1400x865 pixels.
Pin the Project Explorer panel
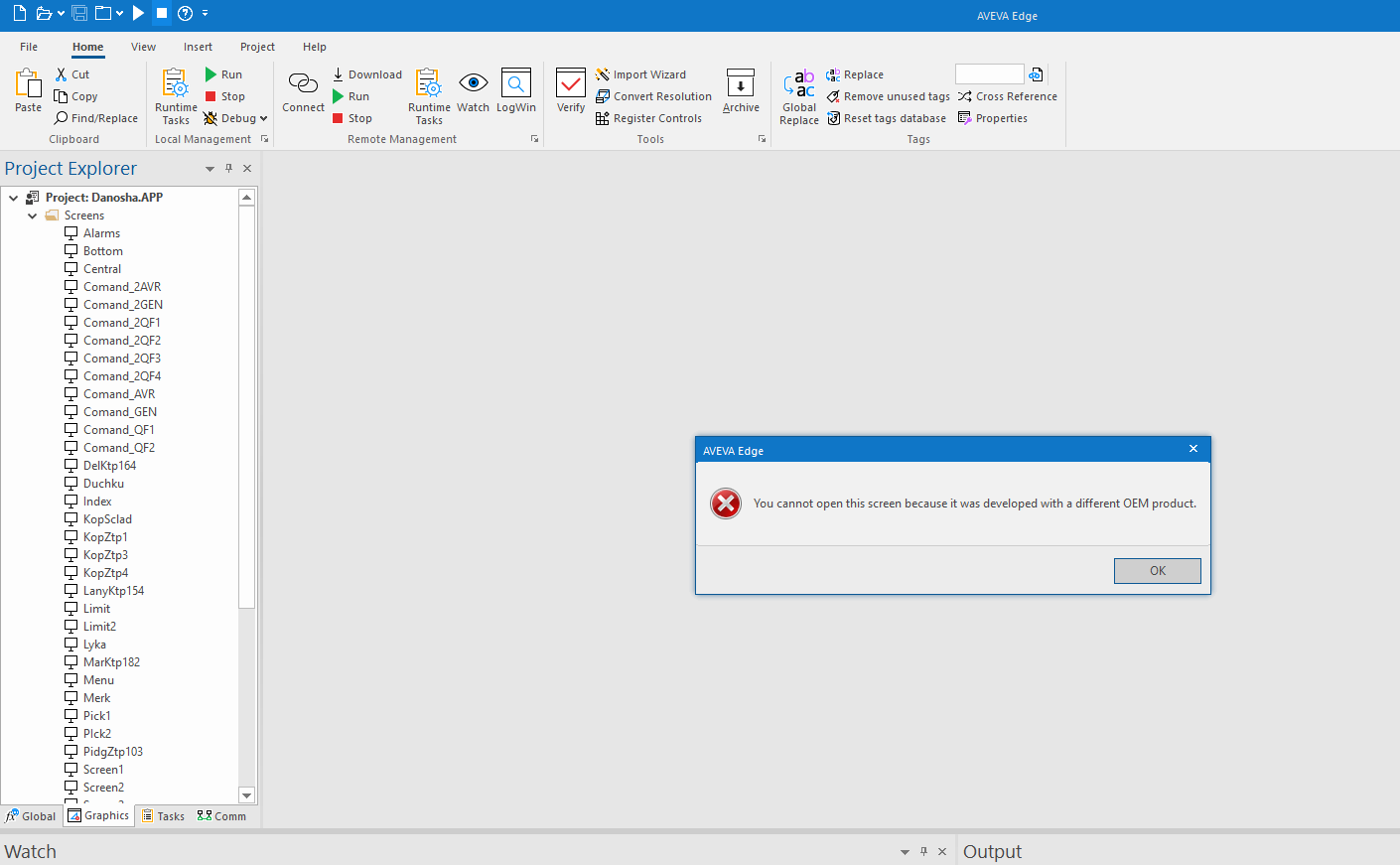[x=228, y=169]
